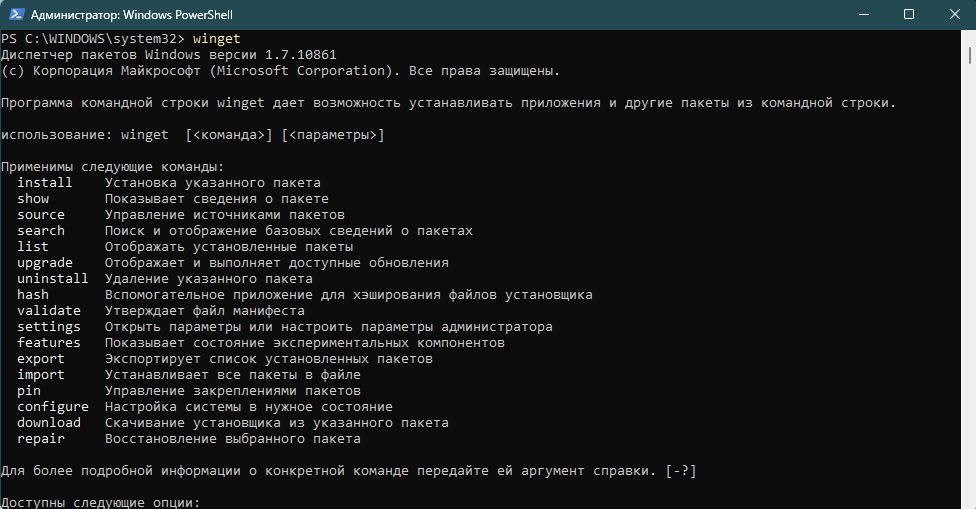The width and height of the screenshot is (976, 509).
Task: Click the 'search' command name
Action: tap(41, 231)
